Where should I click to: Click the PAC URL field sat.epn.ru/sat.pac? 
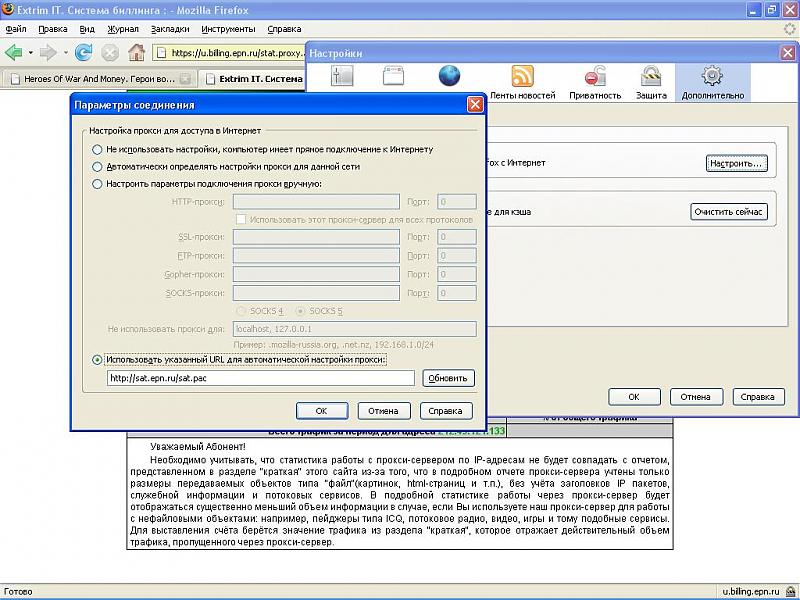(x=261, y=378)
